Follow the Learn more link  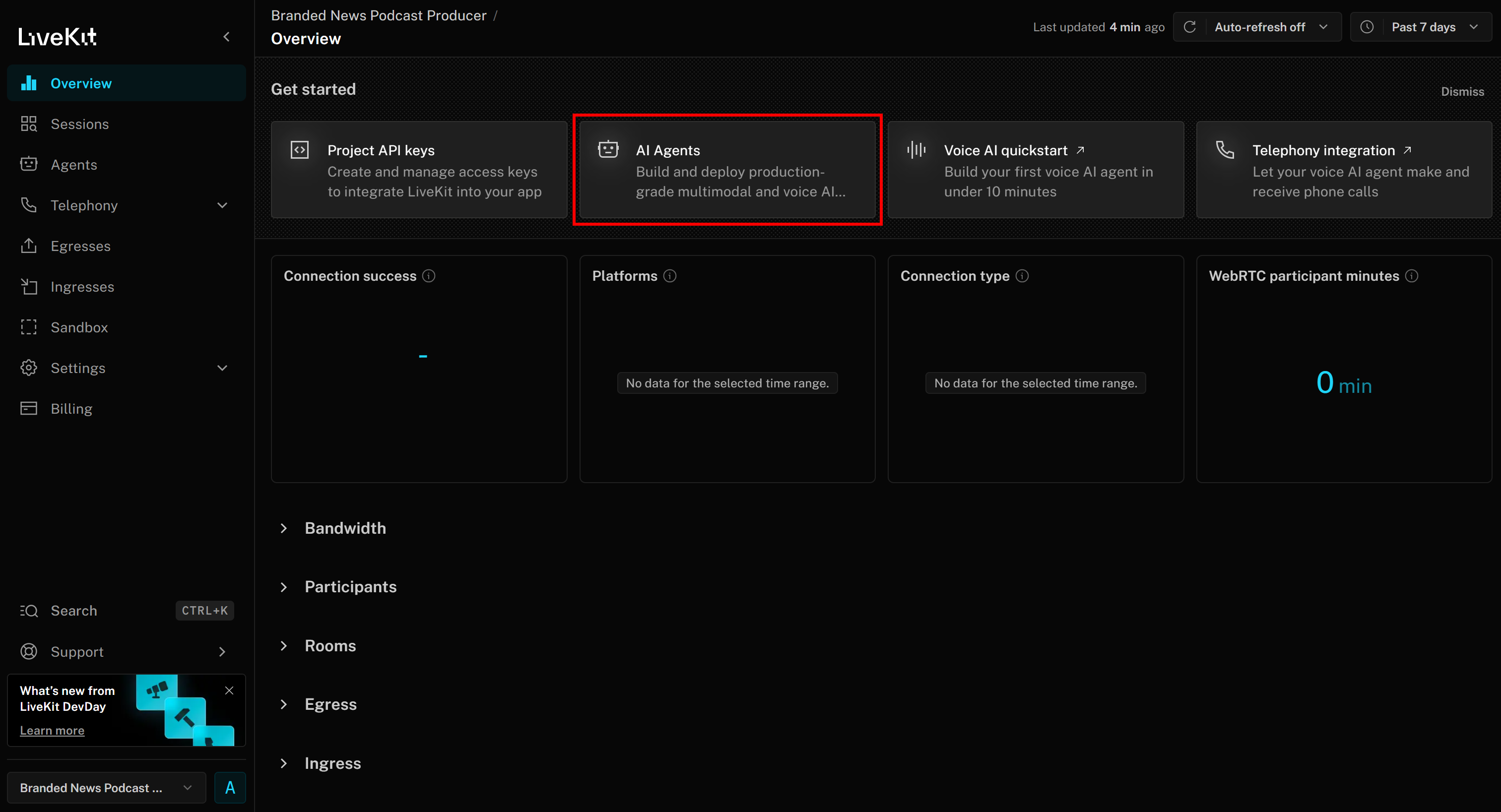coord(52,731)
